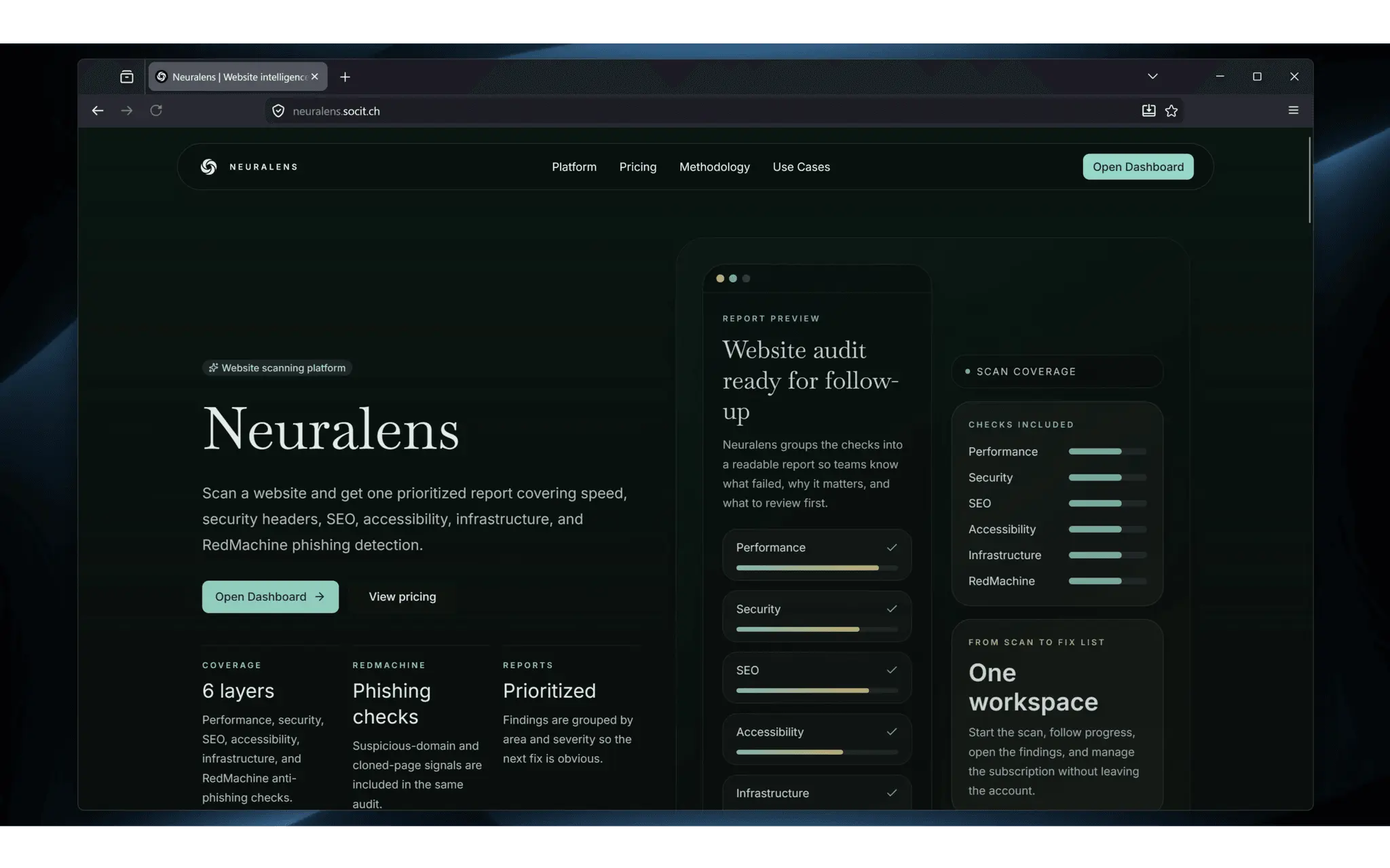
Task: Click the page vertical scrollbar thumb
Action: click(1309, 180)
